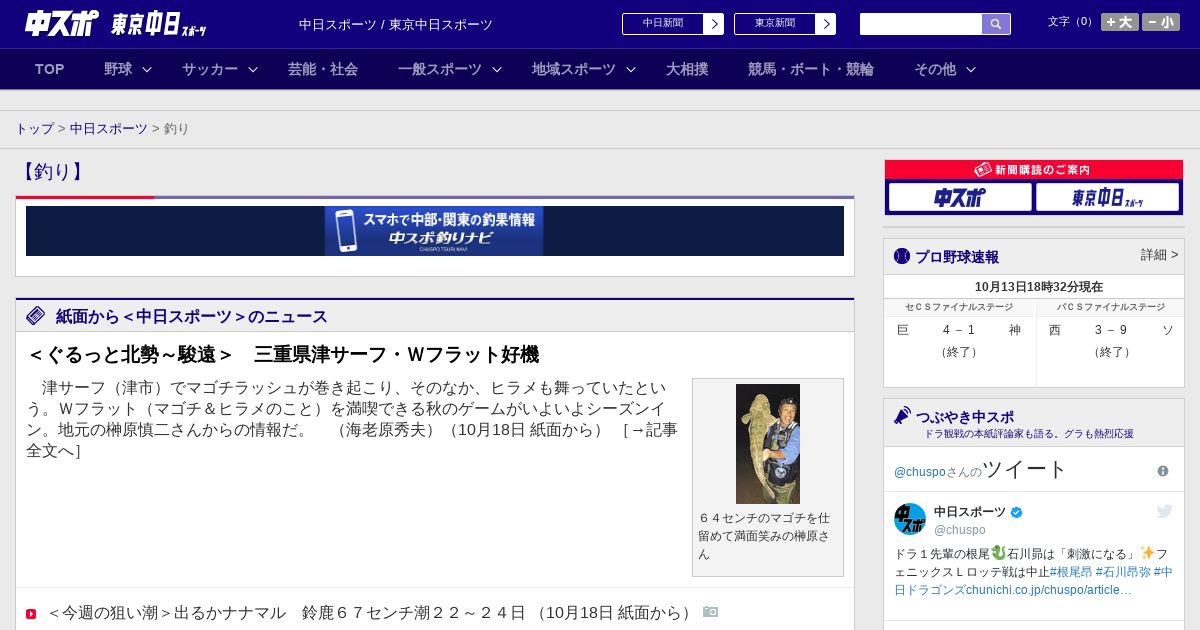The height and width of the screenshot is (630, 1200).
Task: Click the camera icon after 今週の狙い潮 headline
Action: click(710, 612)
